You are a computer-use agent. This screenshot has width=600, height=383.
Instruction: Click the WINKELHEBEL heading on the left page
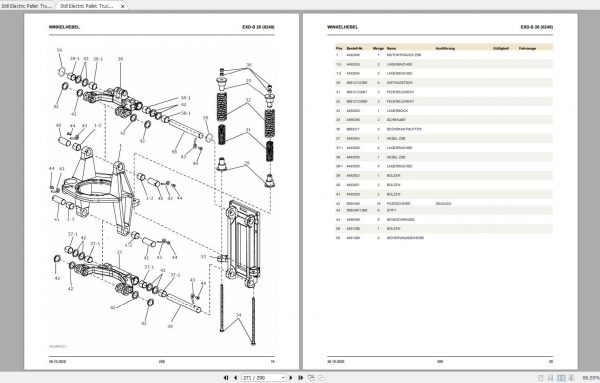(64, 27)
